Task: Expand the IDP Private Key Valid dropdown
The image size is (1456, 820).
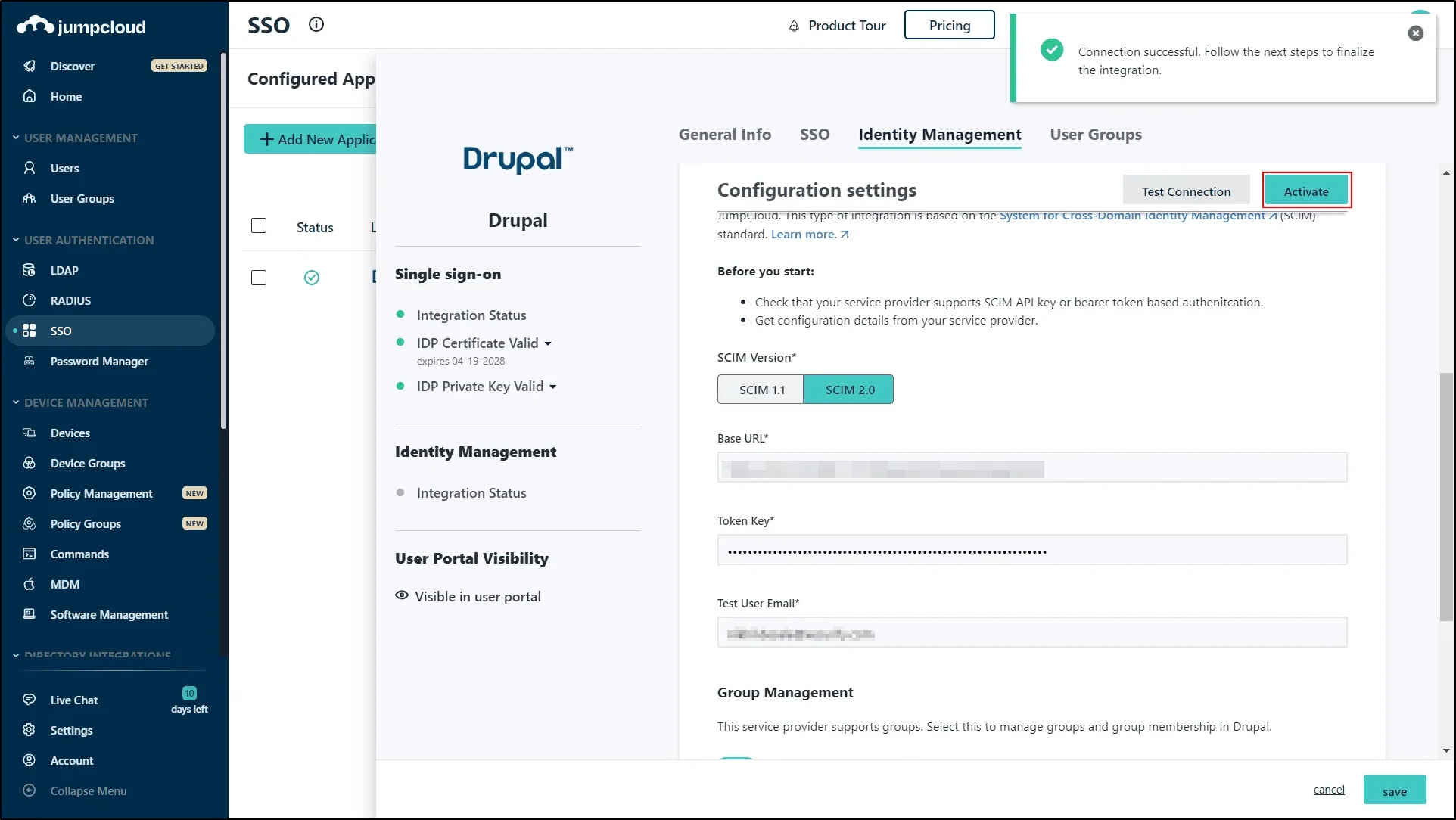Action: pyautogui.click(x=553, y=387)
